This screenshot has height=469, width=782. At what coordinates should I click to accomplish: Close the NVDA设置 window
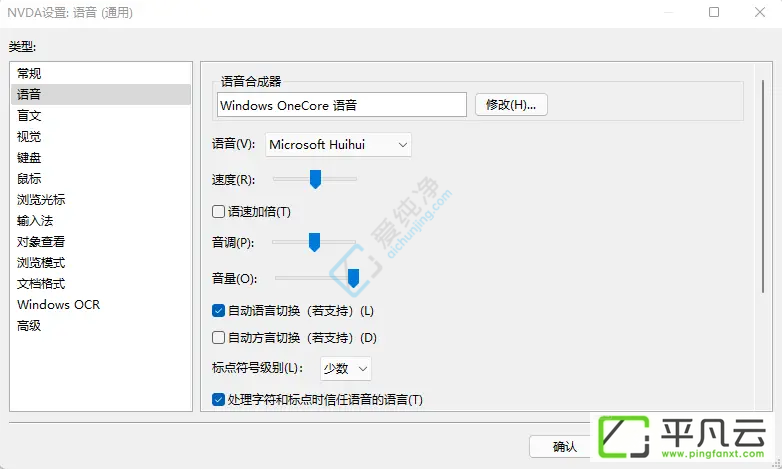tap(760, 12)
